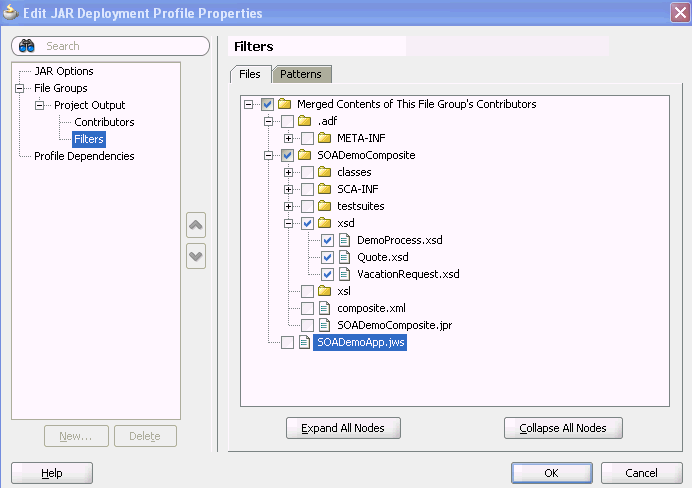Expand the SCA-INF folder node
692x488 pixels.
288,190
